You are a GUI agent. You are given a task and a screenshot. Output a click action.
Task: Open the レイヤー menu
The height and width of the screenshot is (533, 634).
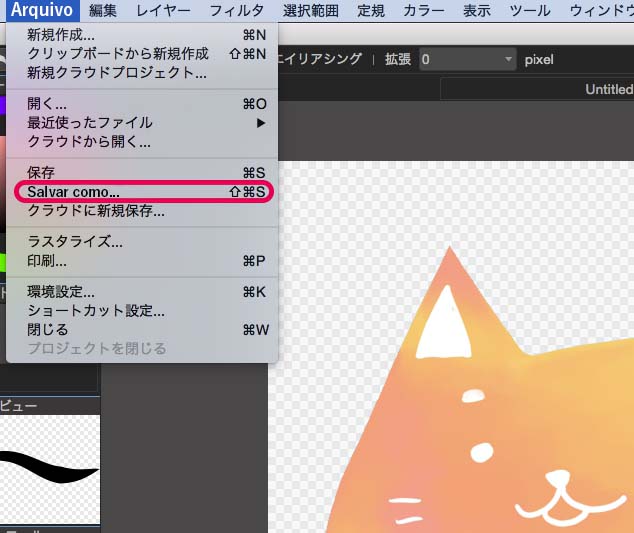point(163,11)
